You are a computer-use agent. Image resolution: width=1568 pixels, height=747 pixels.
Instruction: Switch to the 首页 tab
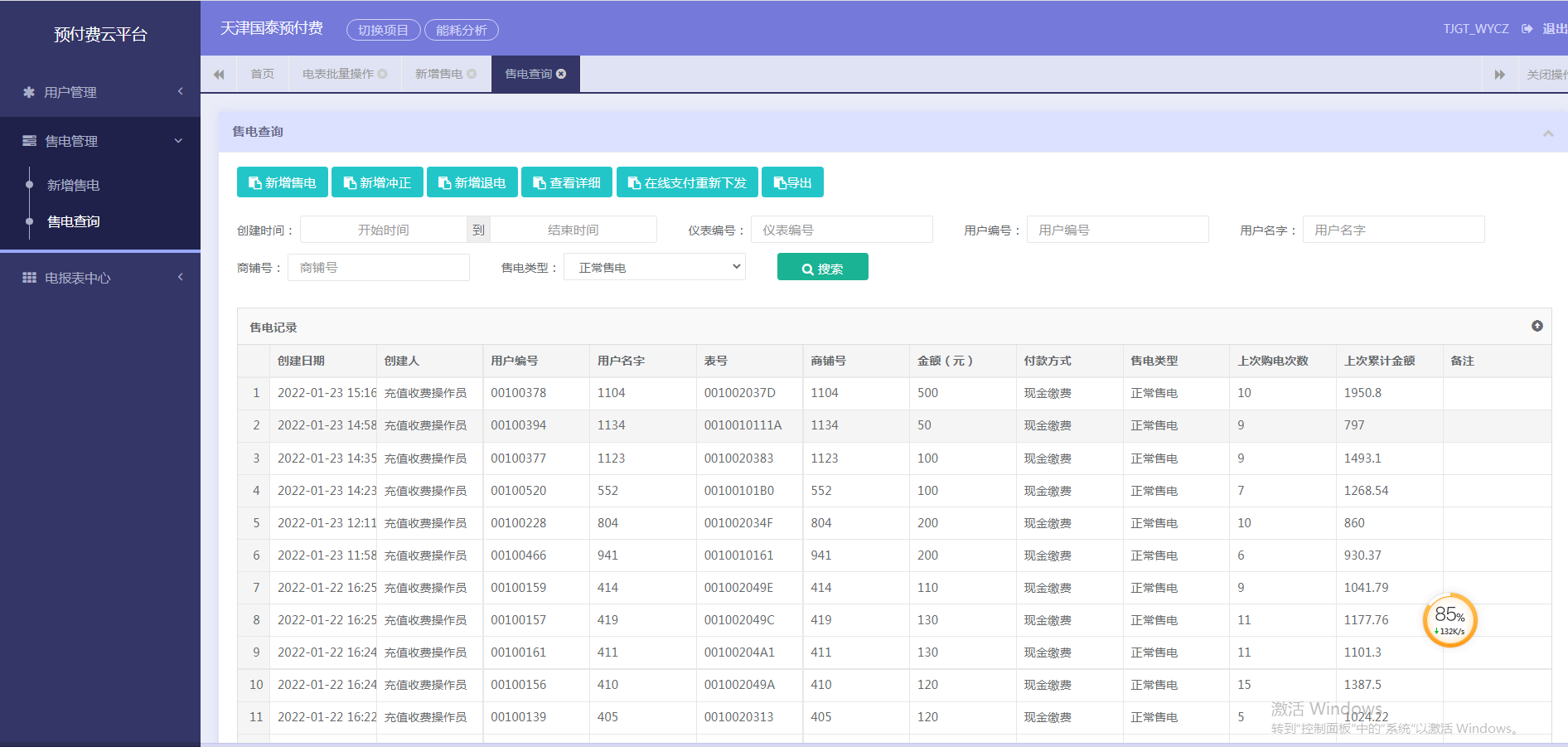[262, 74]
